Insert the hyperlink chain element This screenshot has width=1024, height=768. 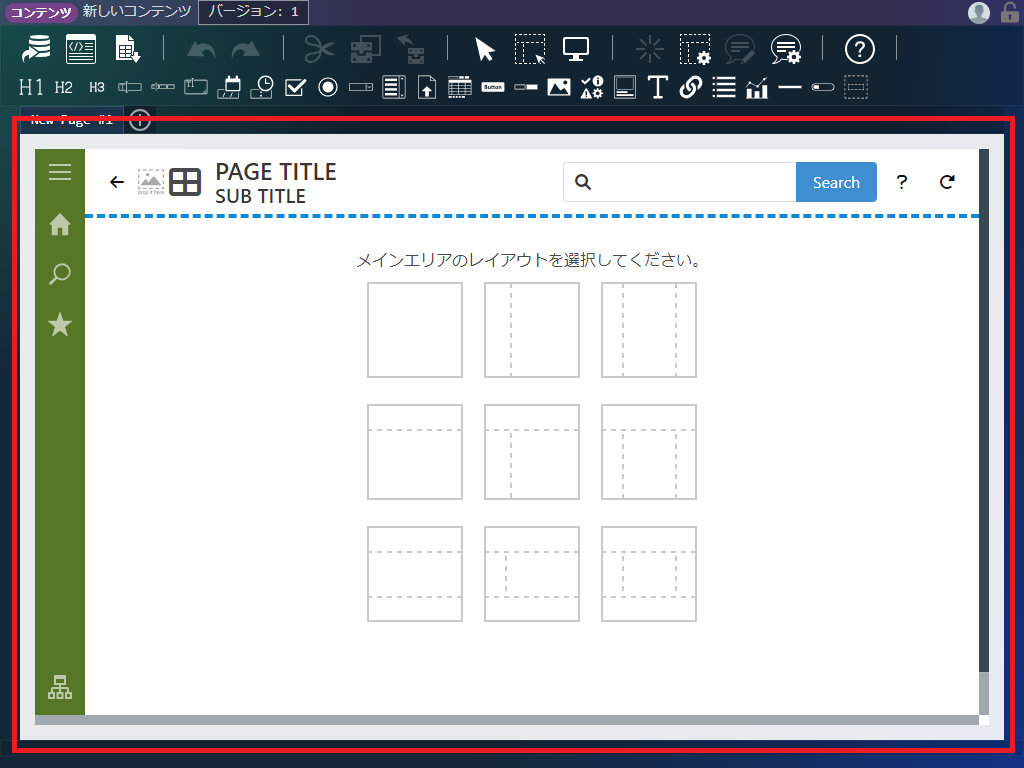[x=691, y=87]
